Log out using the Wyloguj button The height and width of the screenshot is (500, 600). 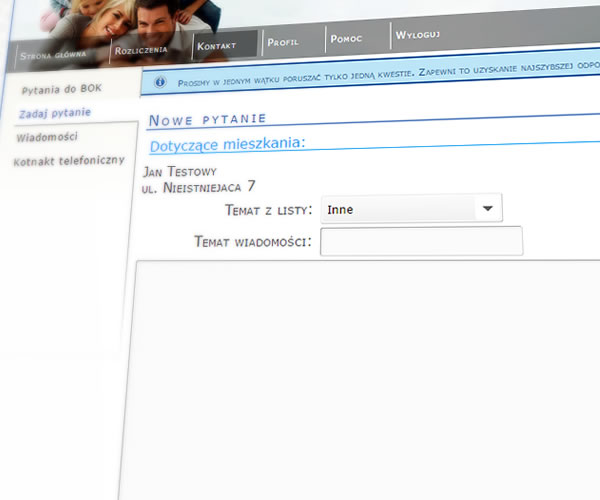pos(417,35)
